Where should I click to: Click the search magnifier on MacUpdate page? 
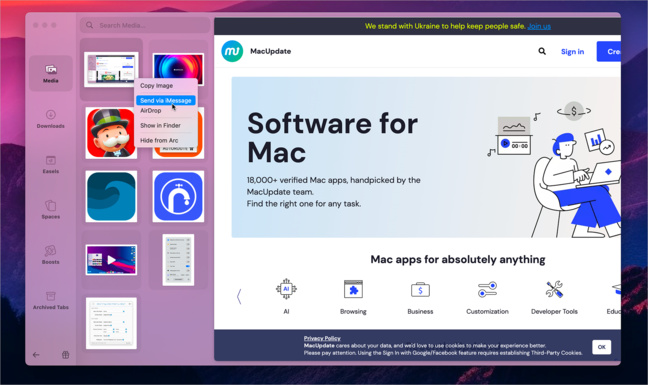(542, 51)
